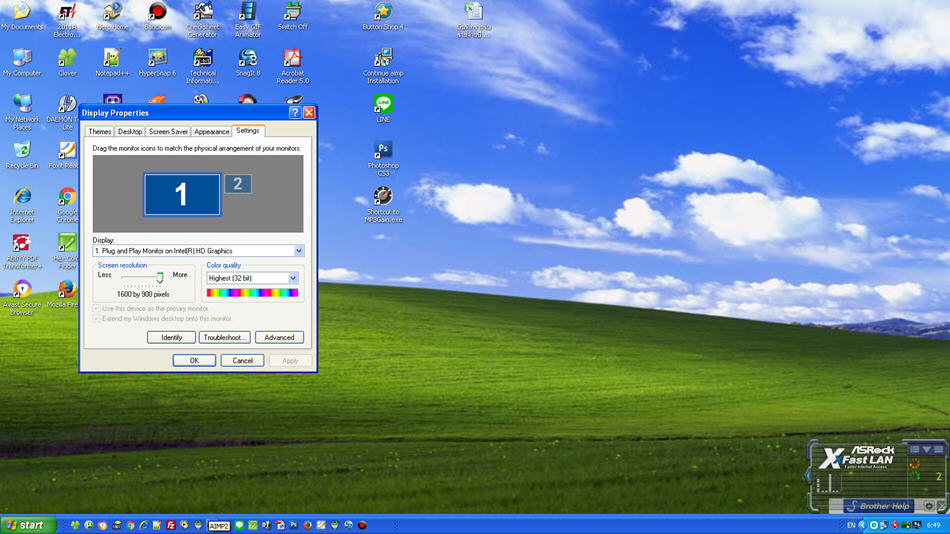Screen dimensions: 950x534
Task: Dismiss dialog with Cancel button
Action: (x=242, y=361)
